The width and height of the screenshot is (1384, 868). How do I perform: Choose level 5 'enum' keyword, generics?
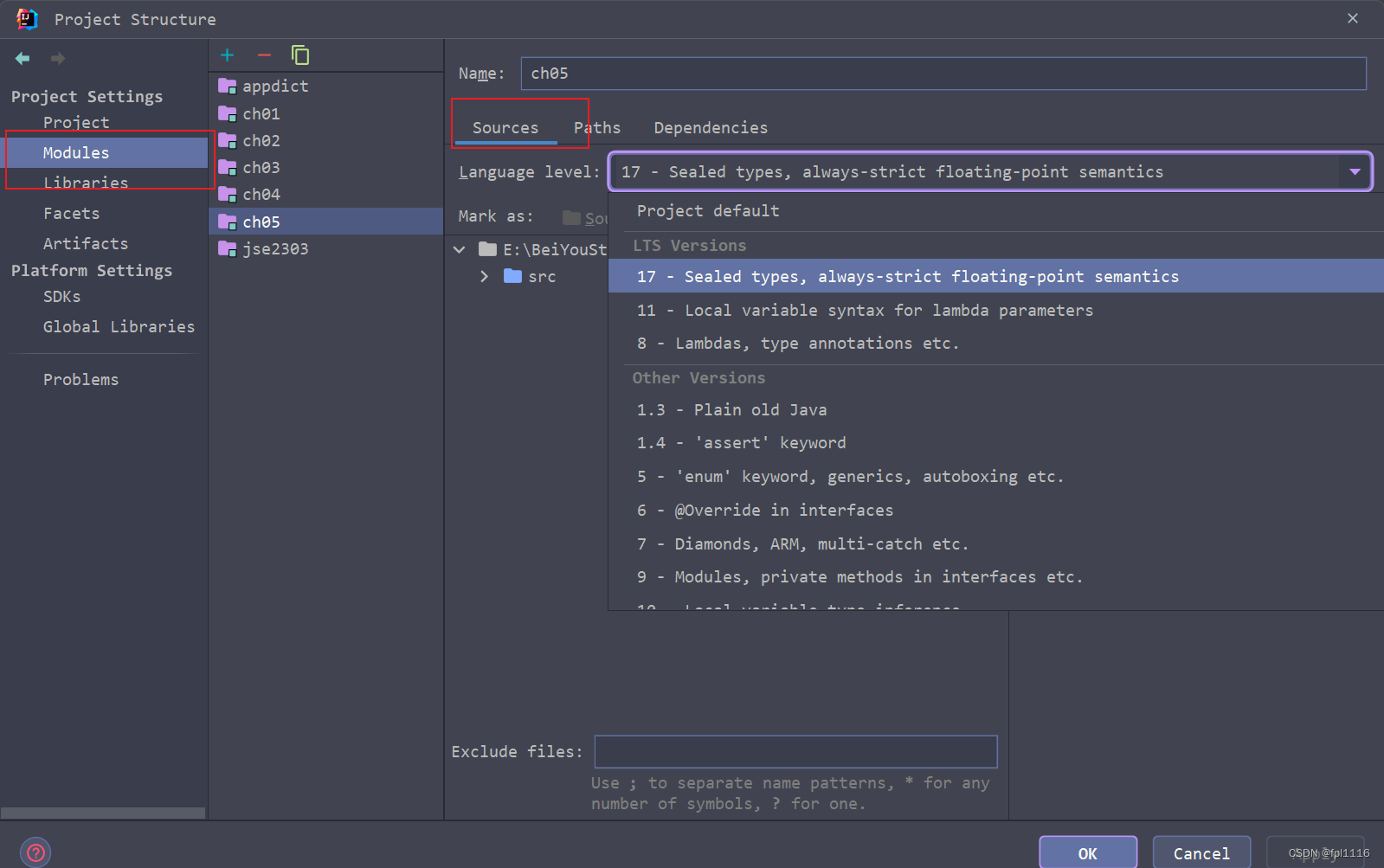coord(995,476)
